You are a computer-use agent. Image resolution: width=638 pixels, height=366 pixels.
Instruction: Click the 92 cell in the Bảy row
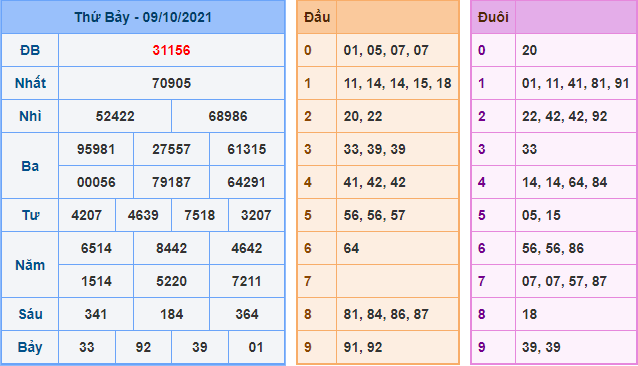coord(143,347)
